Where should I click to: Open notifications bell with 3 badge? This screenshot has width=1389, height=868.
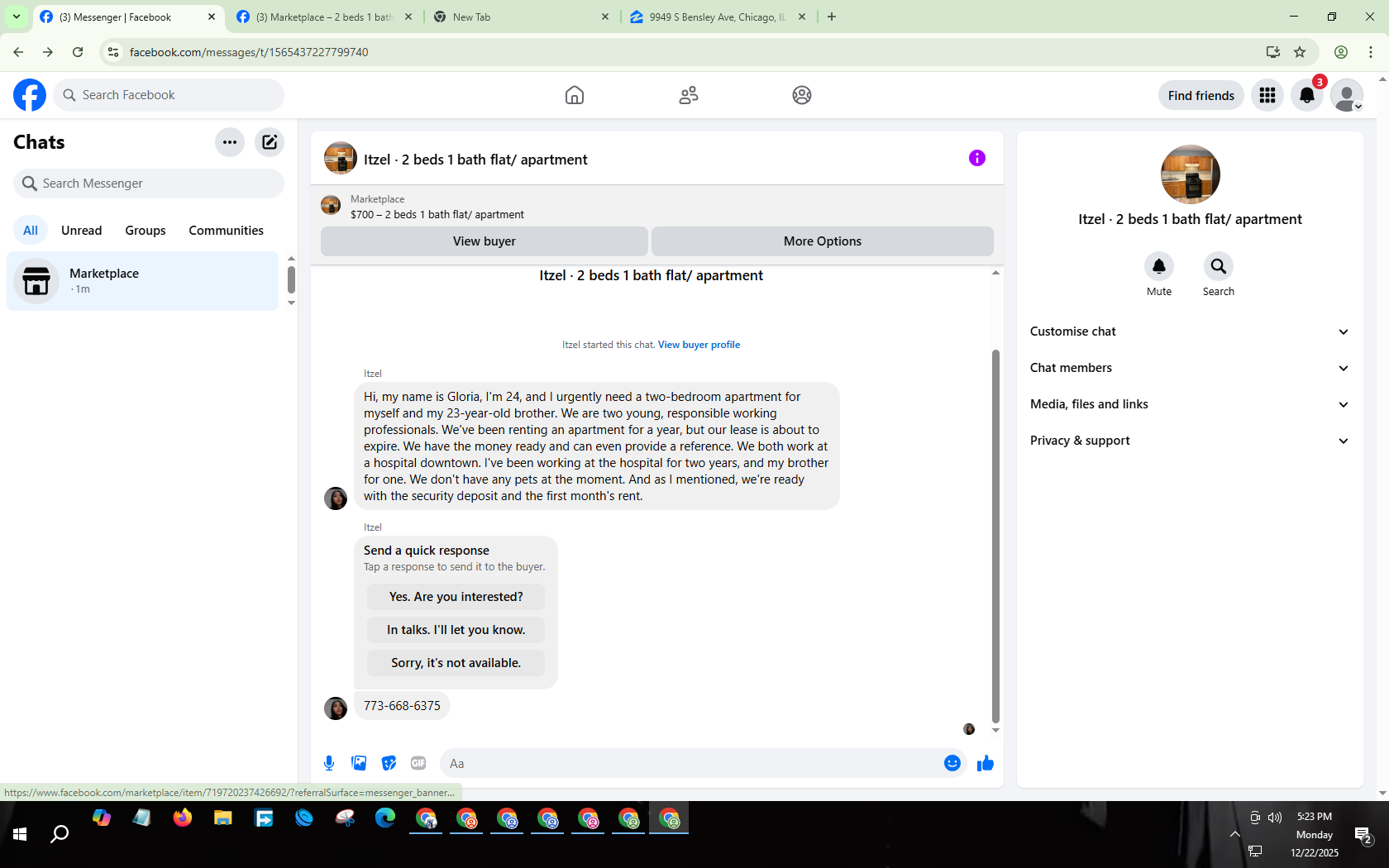(1307, 95)
